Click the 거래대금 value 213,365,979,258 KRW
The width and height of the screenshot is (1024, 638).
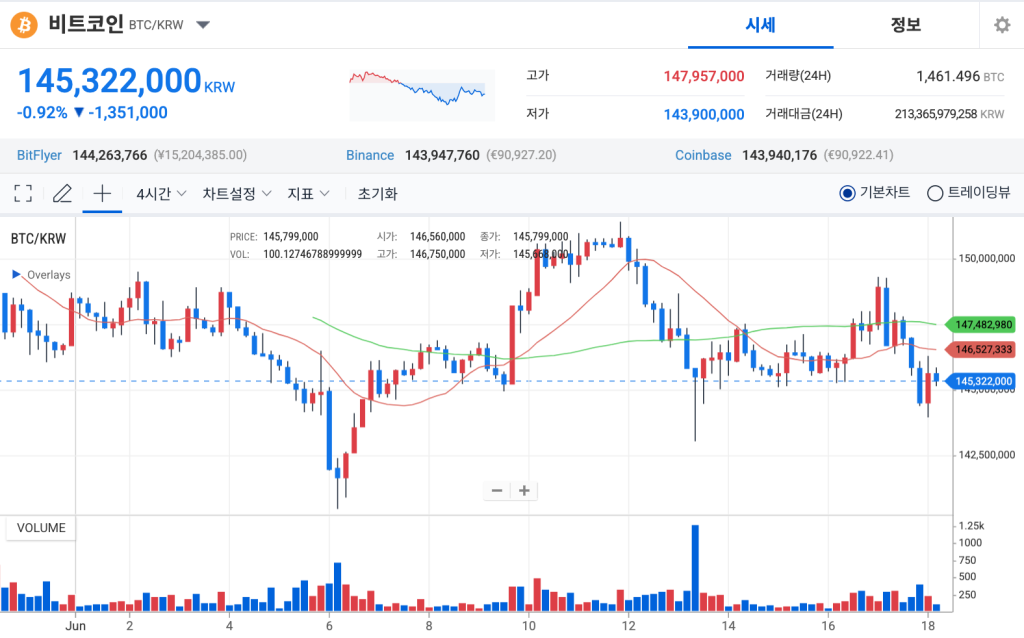(x=950, y=114)
